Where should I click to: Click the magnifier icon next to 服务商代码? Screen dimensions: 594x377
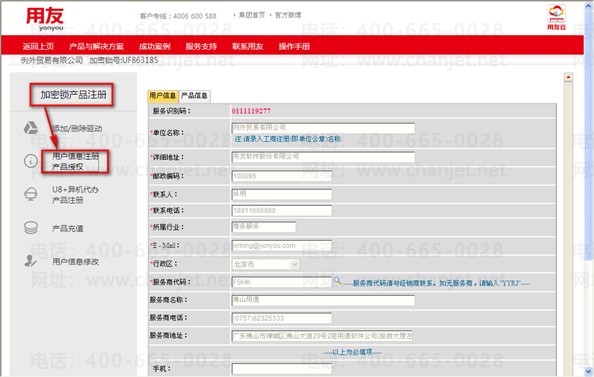coord(337,281)
